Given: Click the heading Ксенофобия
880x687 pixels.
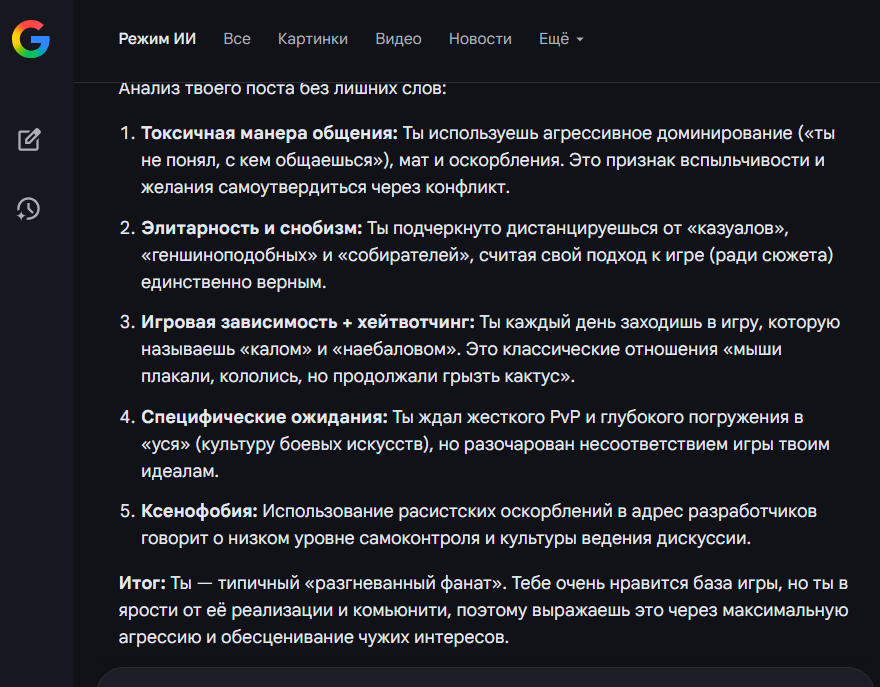Looking at the screenshot, I should point(199,512).
